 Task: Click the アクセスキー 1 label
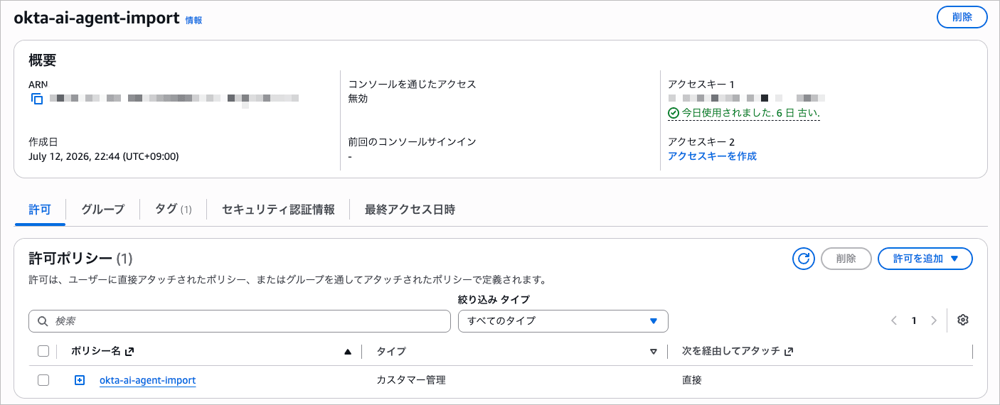702,84
